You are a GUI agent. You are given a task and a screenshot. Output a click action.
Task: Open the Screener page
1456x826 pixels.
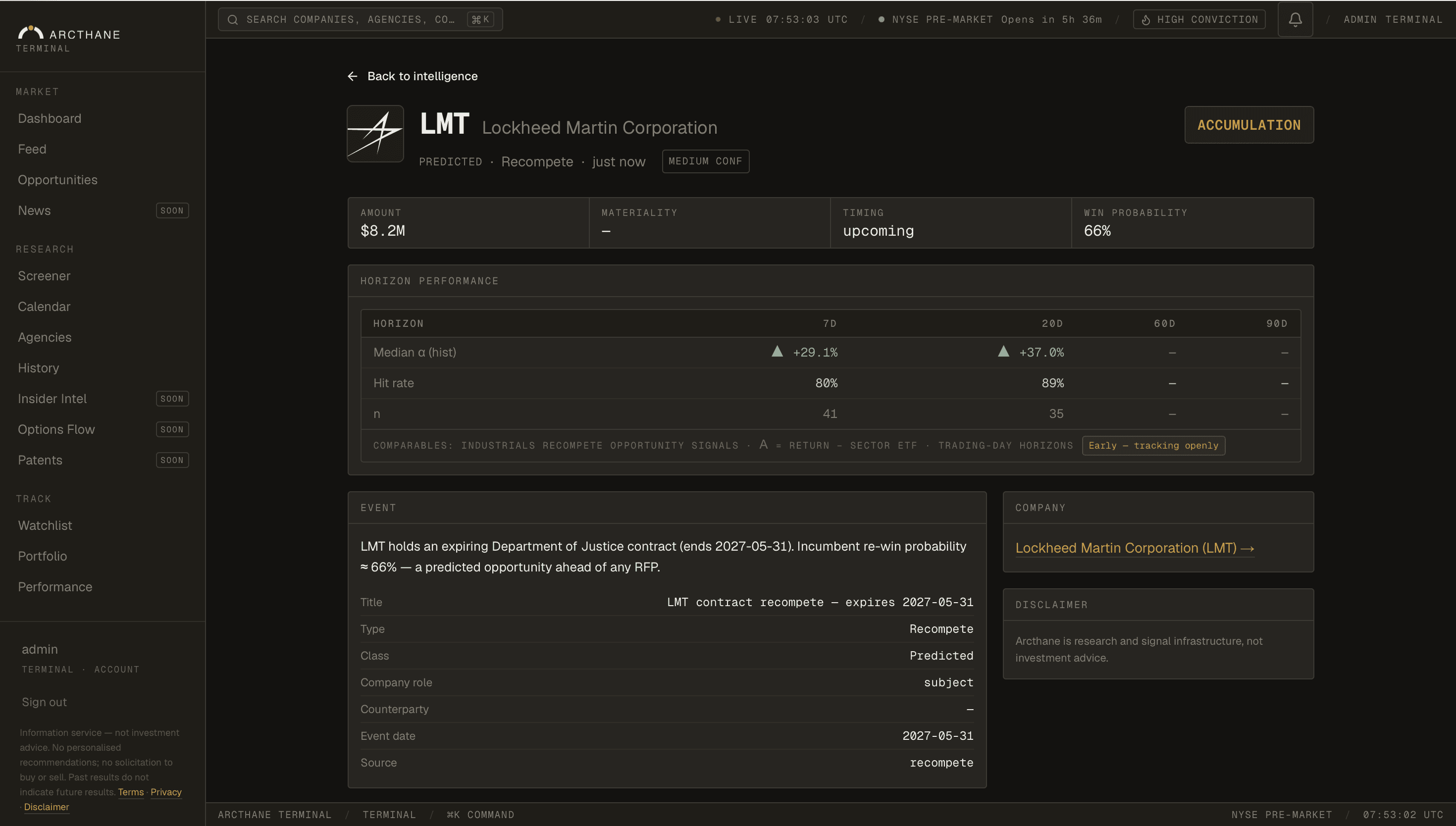[44, 276]
